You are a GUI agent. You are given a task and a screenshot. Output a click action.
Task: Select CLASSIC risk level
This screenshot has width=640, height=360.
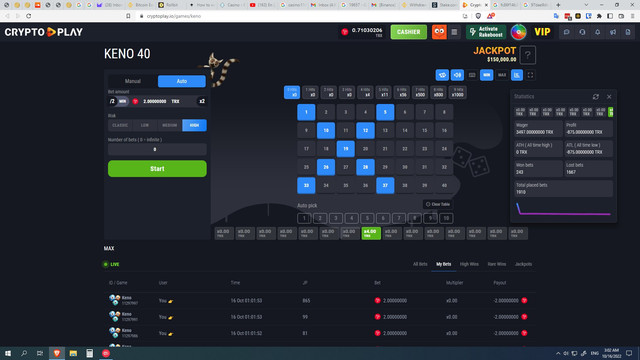120,125
